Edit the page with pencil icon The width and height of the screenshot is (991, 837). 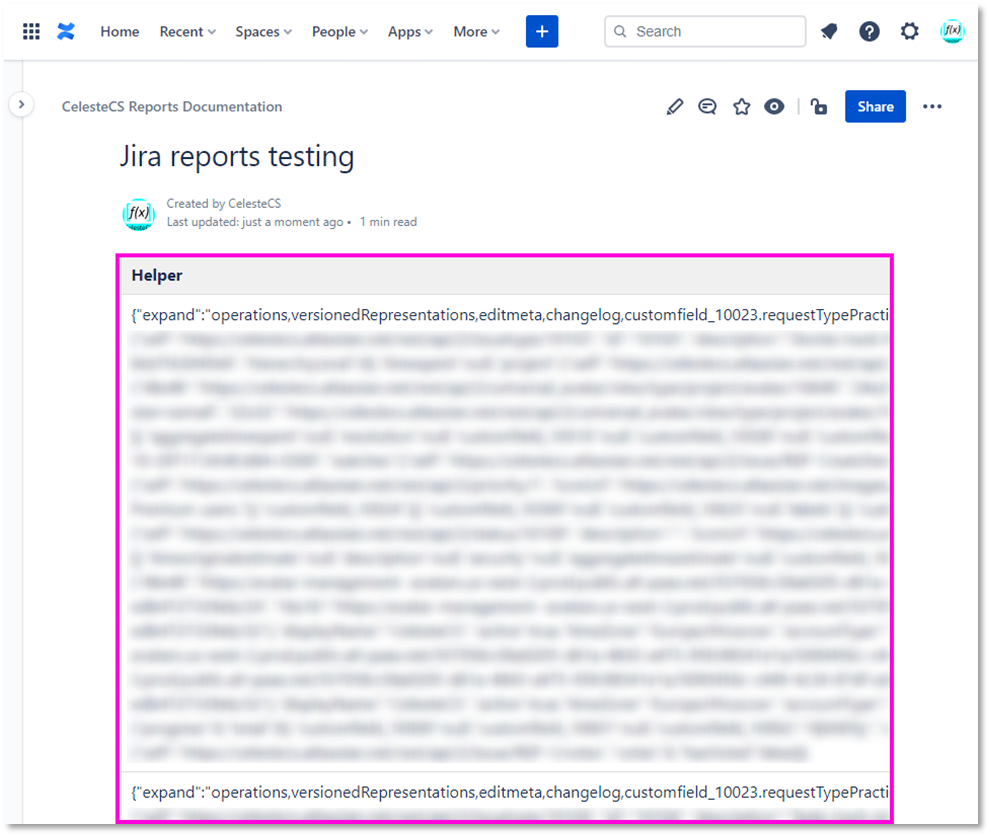[x=674, y=107]
